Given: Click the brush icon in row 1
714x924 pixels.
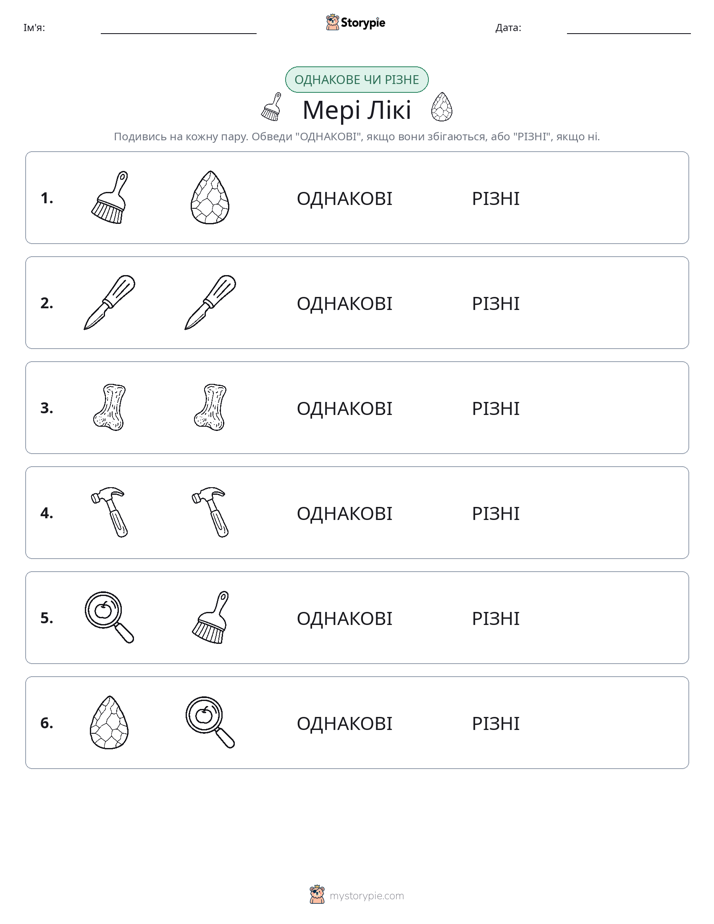Looking at the screenshot, I should point(110,197).
